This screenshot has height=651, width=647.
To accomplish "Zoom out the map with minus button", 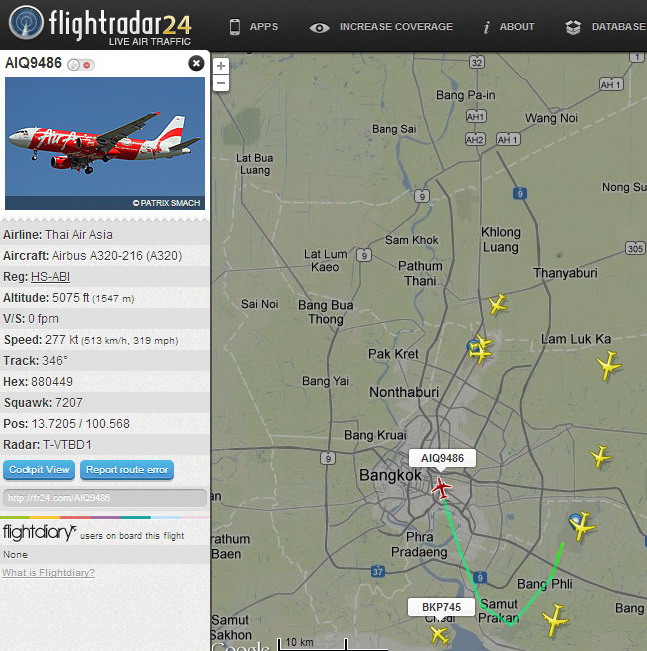I will tap(221, 83).
